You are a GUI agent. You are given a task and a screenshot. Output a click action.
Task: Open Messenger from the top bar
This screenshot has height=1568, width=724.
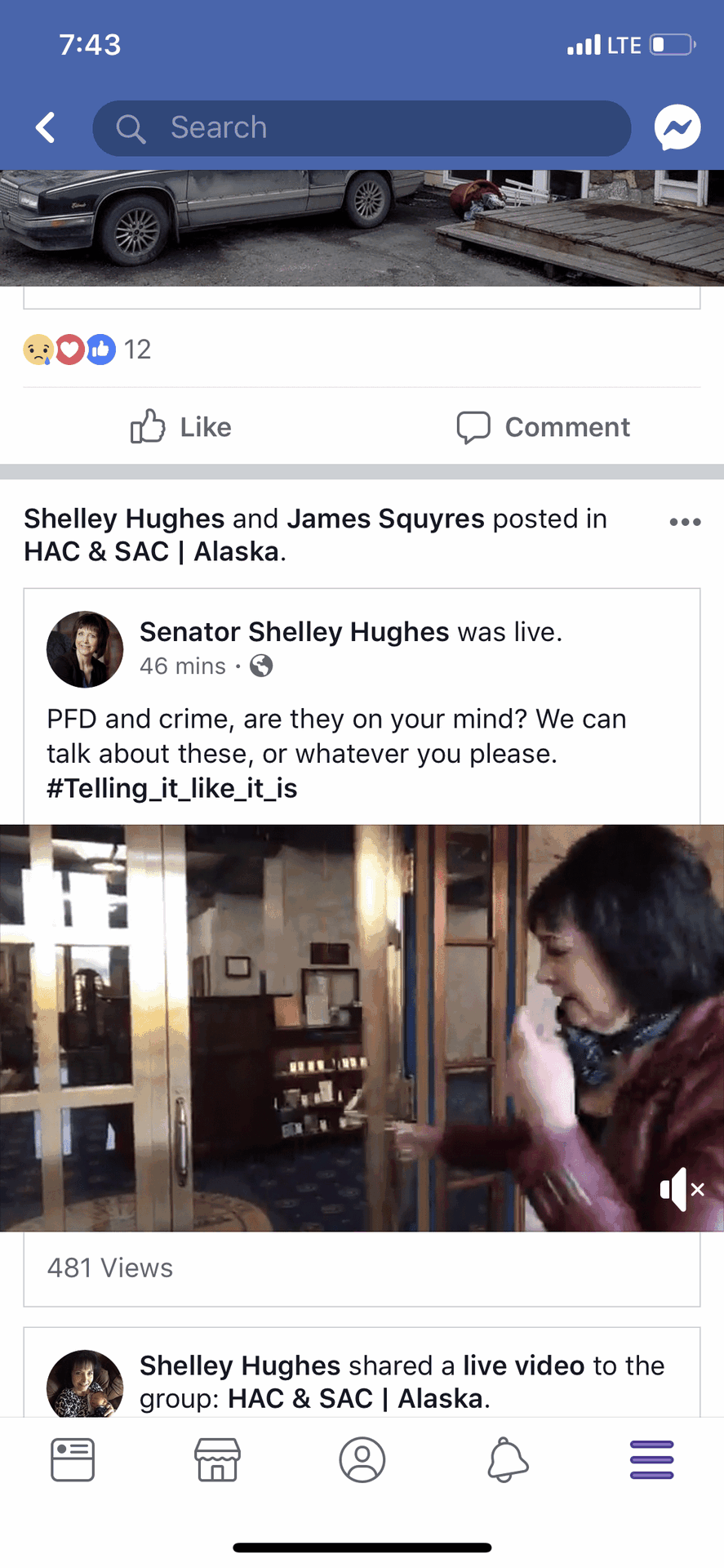(677, 127)
